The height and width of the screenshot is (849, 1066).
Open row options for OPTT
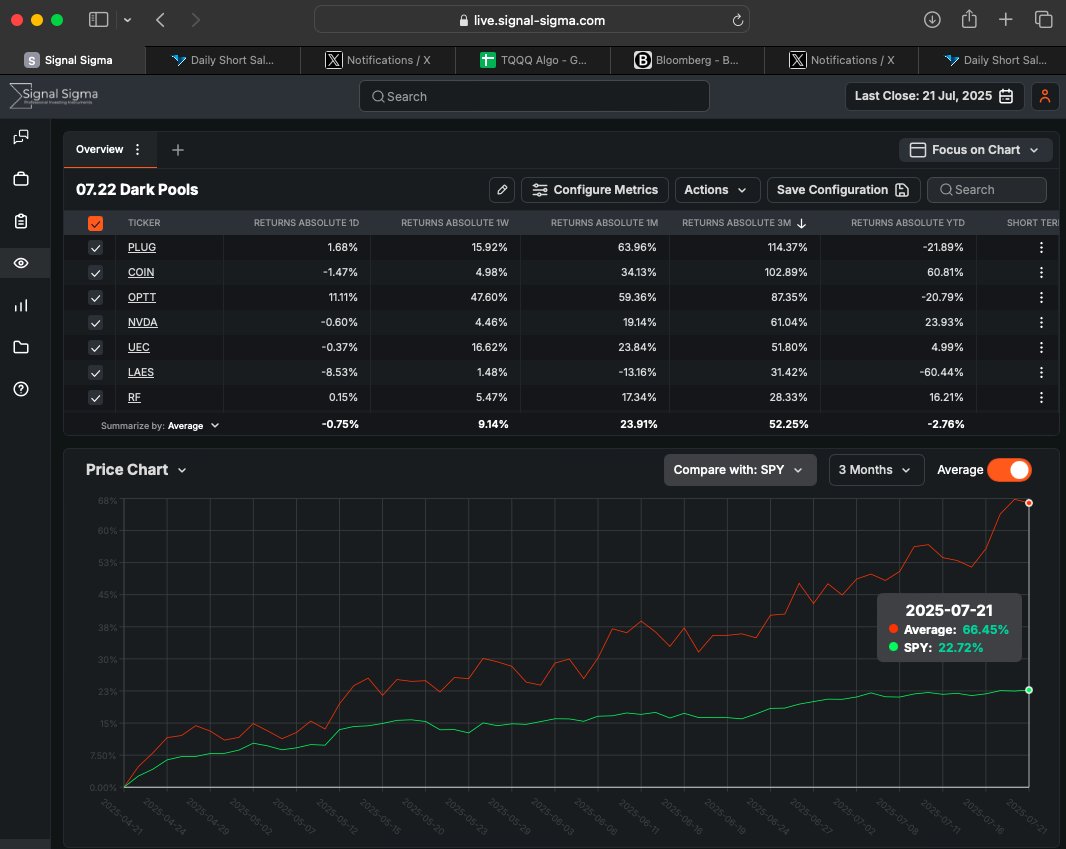click(1041, 297)
